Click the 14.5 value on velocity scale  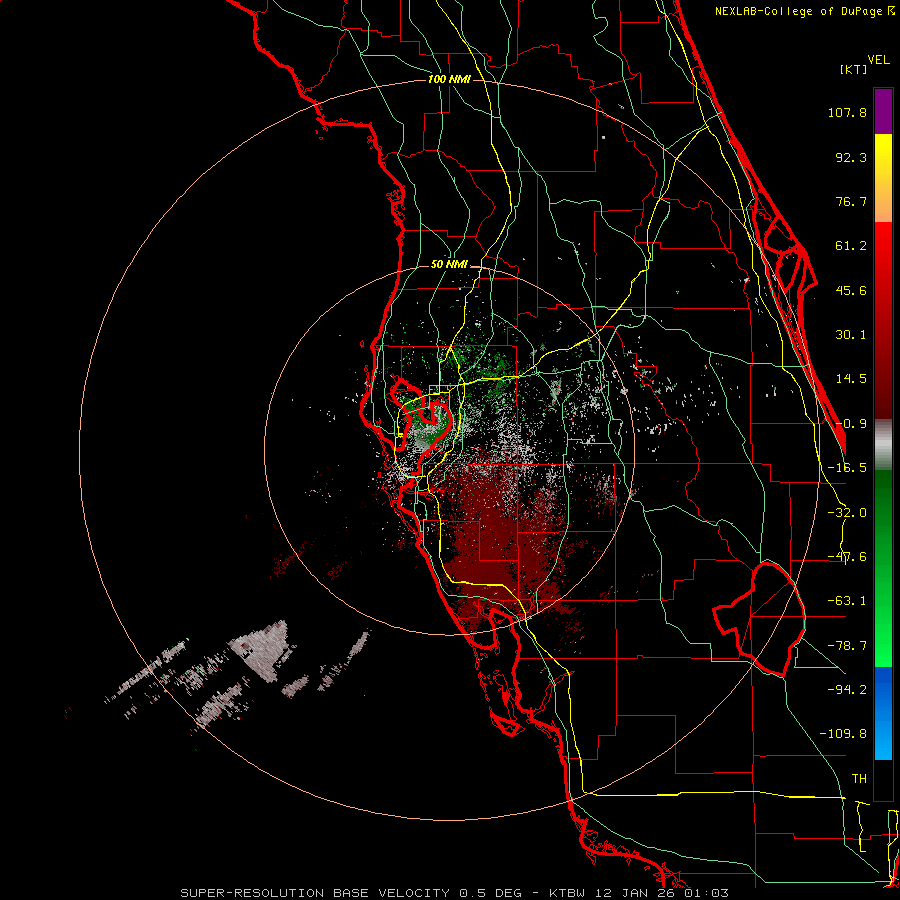click(851, 379)
